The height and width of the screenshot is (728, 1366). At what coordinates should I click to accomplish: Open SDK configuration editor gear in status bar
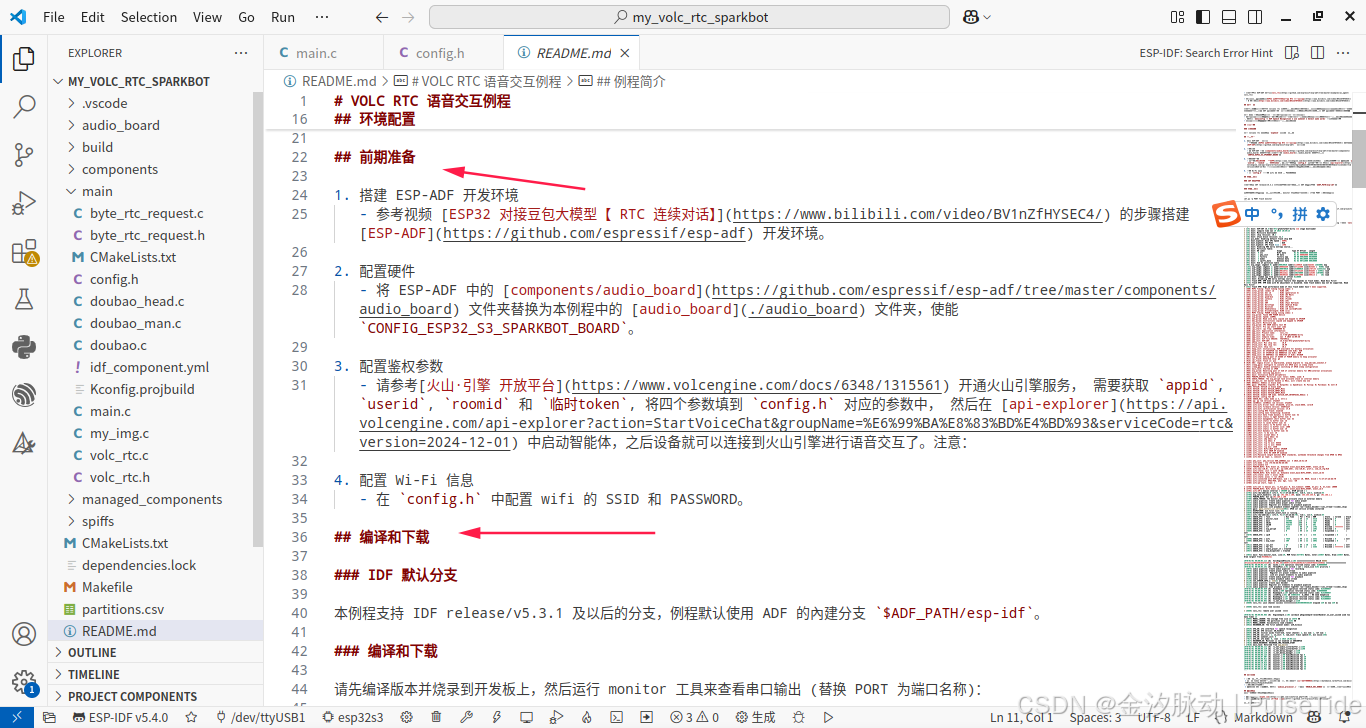click(408, 717)
